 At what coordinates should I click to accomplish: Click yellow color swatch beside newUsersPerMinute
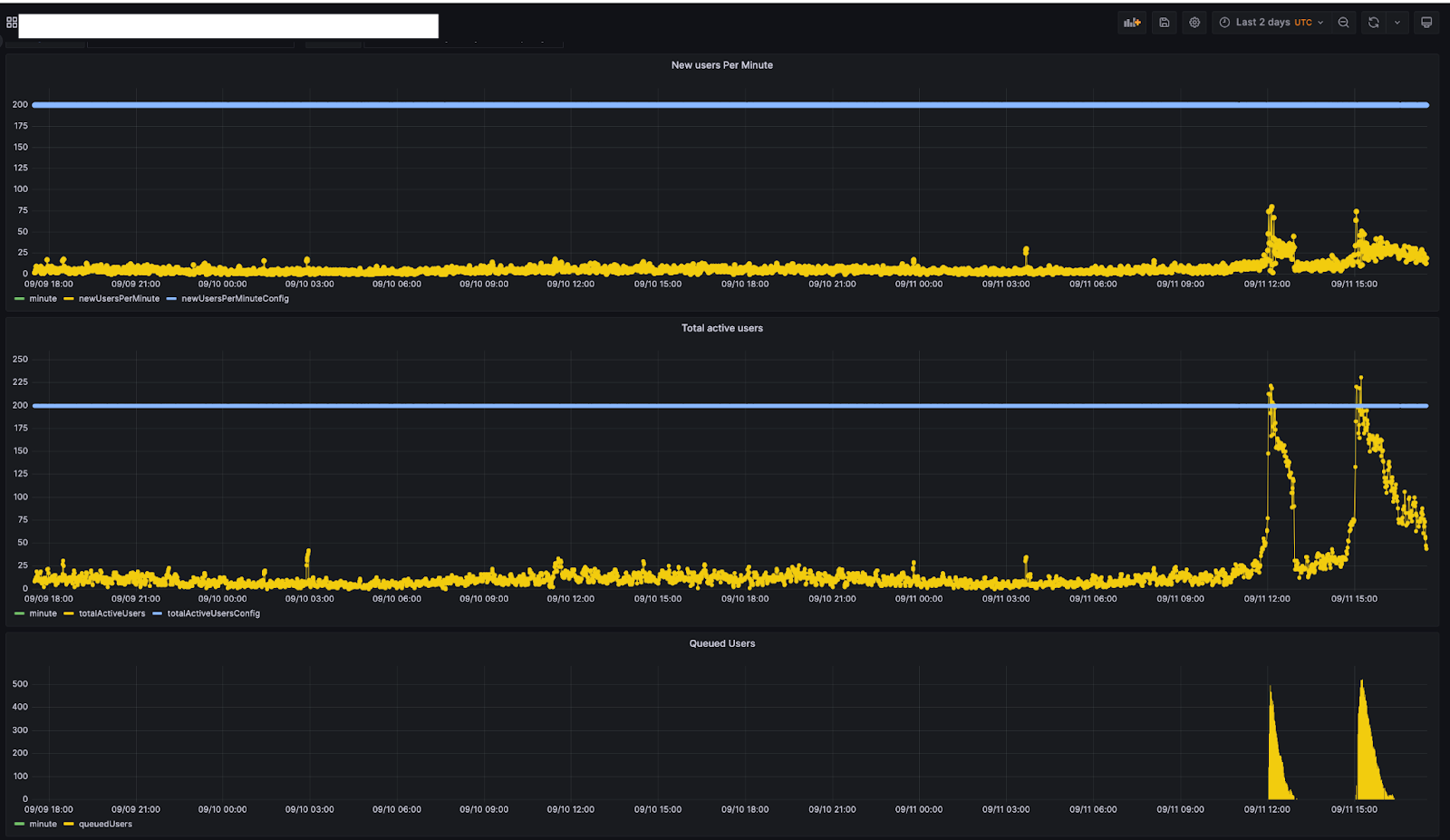coord(69,298)
